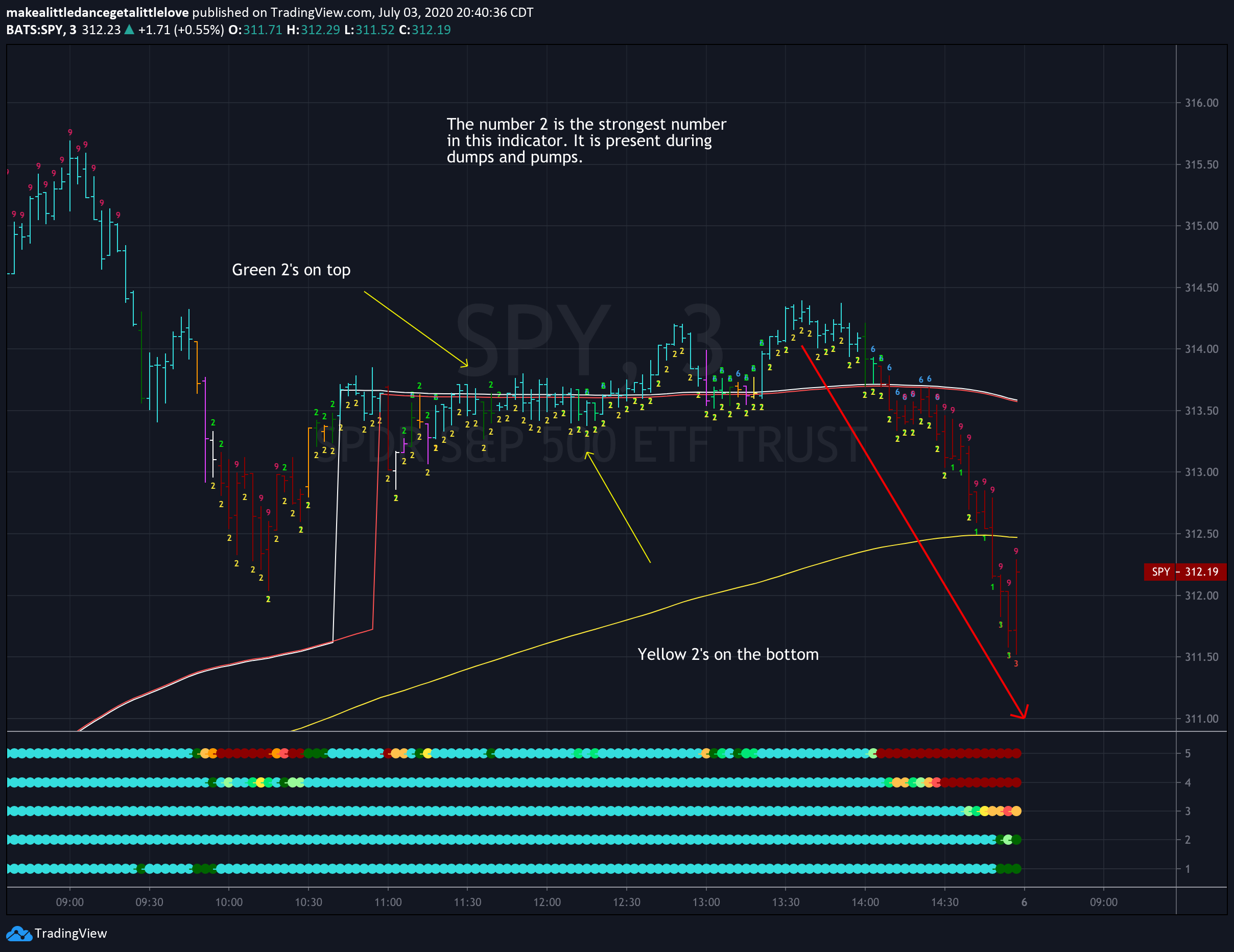The height and width of the screenshot is (952, 1234).
Task: Click the 315.50 price scale label
Action: pyautogui.click(x=1201, y=164)
